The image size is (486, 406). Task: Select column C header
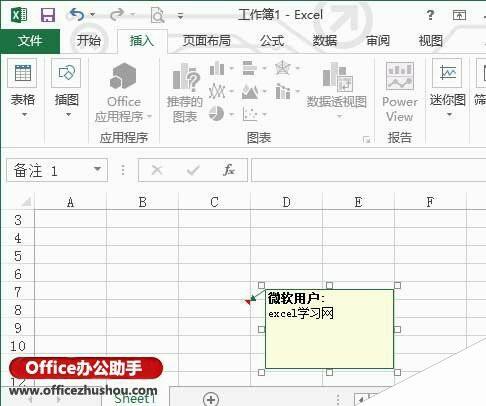[214, 202]
